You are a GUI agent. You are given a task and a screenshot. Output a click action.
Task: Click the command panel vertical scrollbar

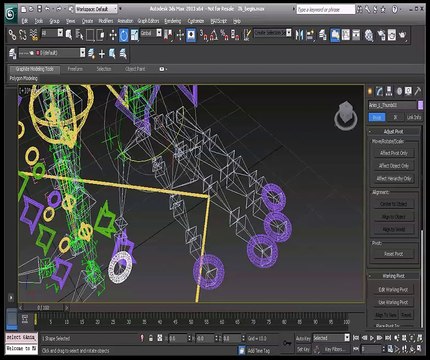[x=423, y=278]
